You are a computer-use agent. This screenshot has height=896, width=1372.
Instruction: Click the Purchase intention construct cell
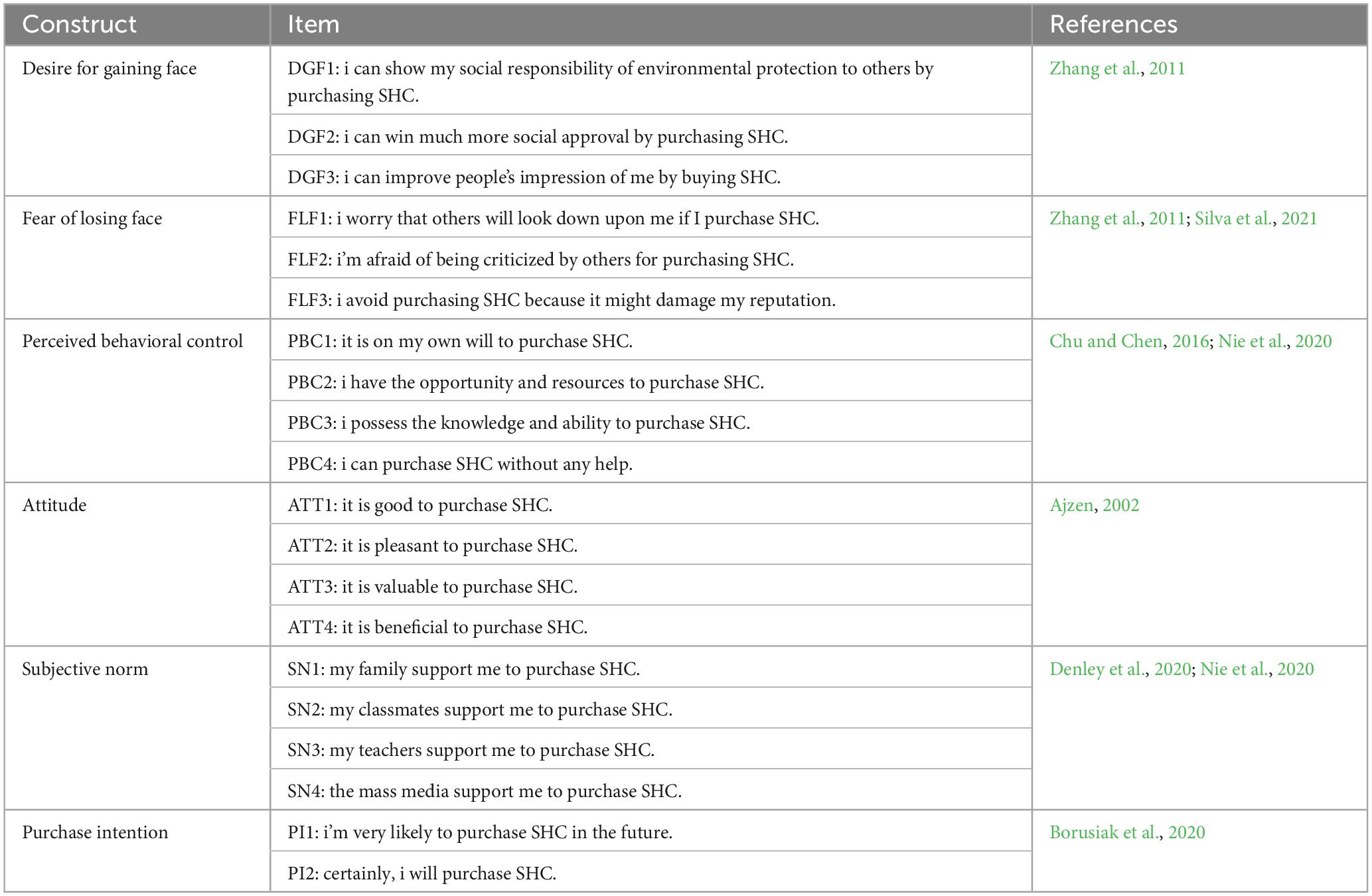coord(95,833)
